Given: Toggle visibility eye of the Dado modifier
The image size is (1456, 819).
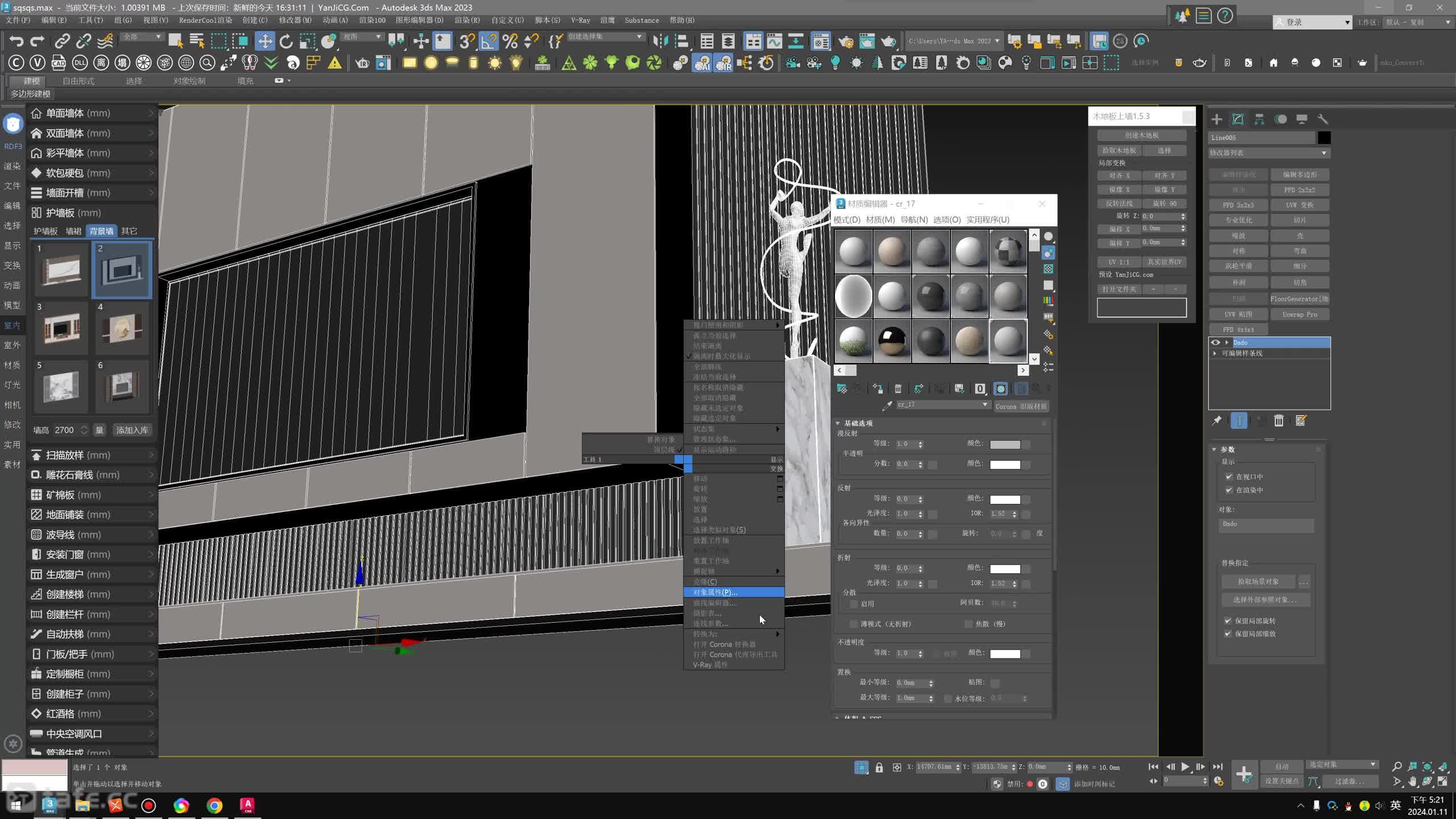Looking at the screenshot, I should [1215, 342].
